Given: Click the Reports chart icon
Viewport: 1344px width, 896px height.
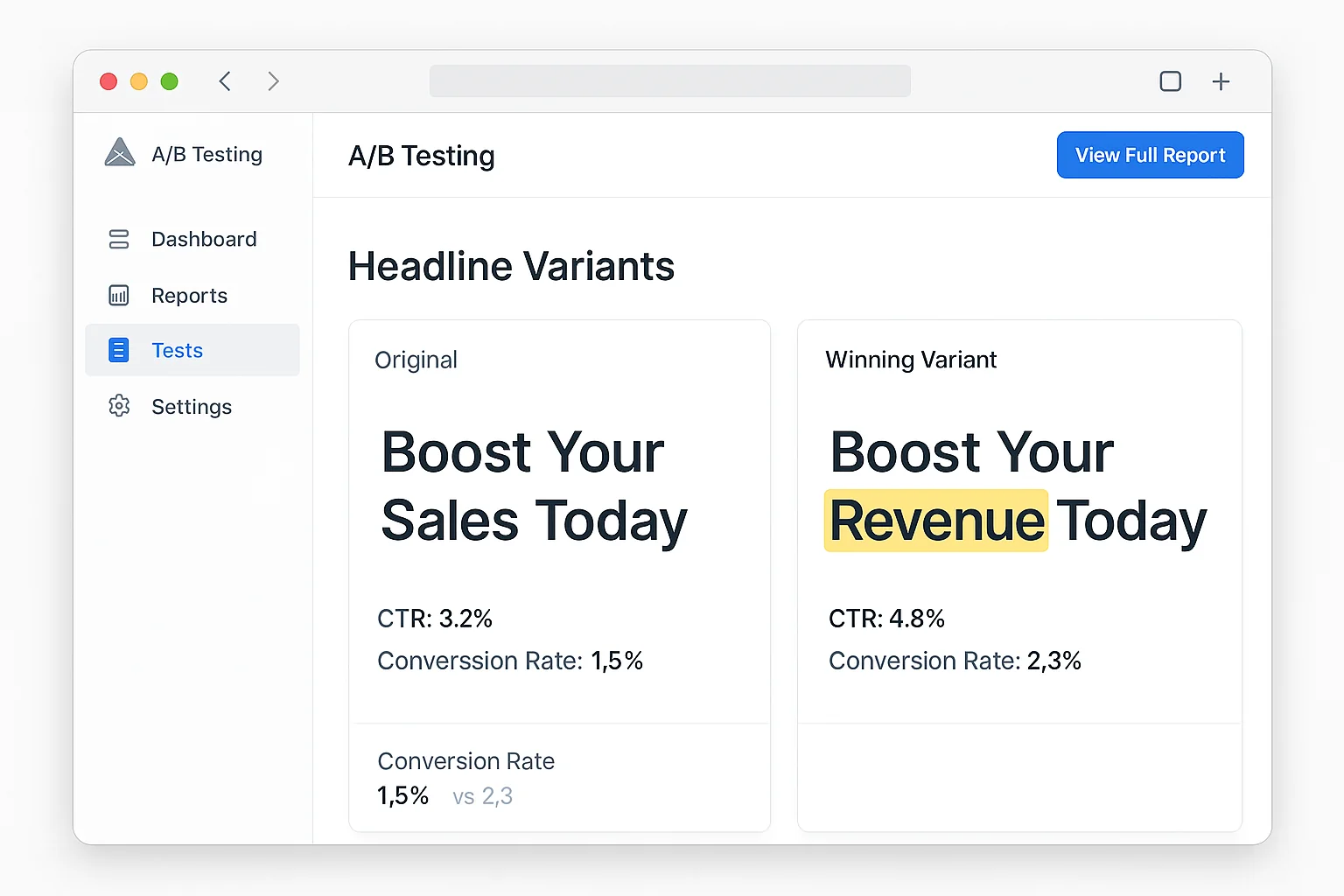Looking at the screenshot, I should [119, 296].
